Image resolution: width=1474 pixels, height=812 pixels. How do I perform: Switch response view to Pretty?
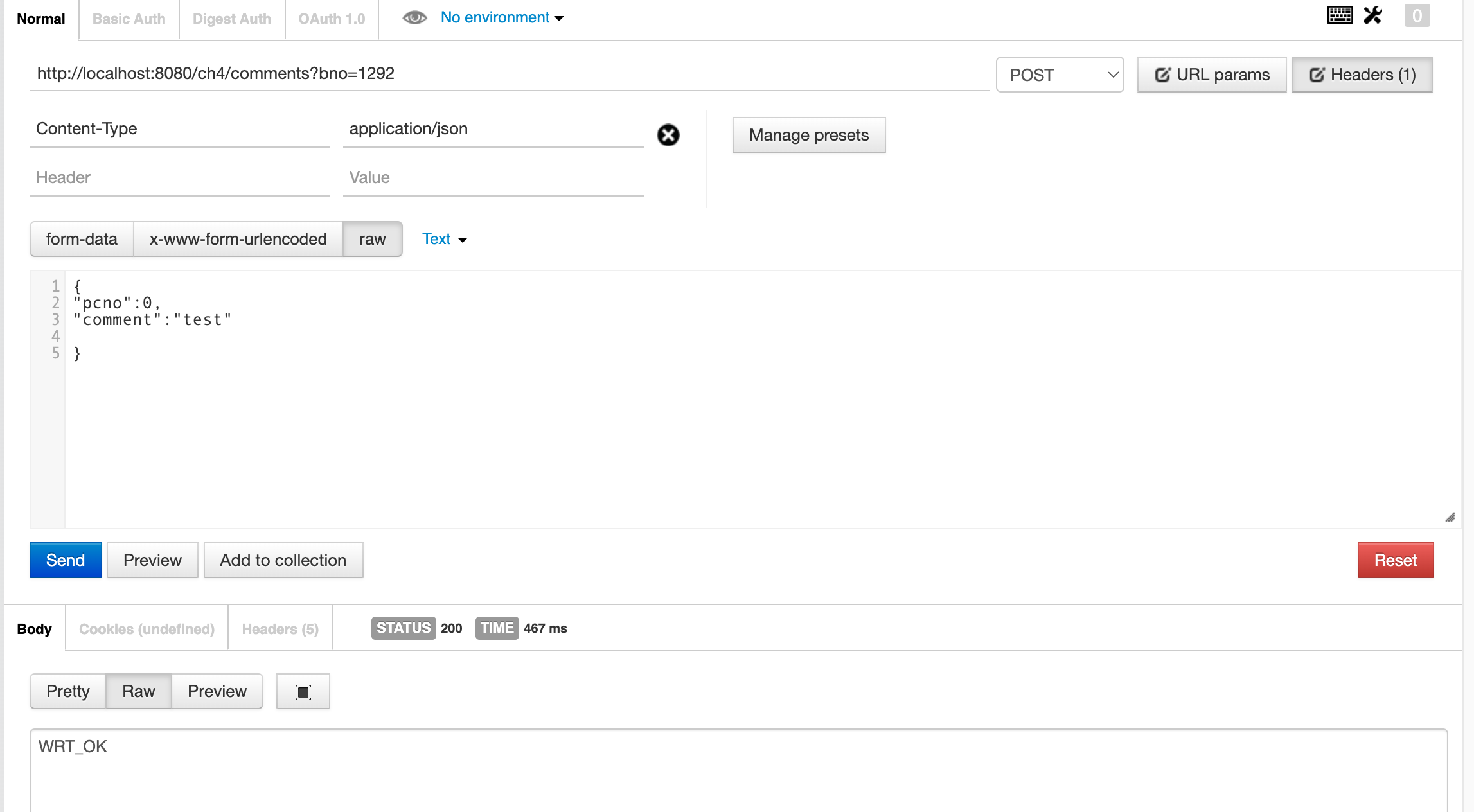68,691
